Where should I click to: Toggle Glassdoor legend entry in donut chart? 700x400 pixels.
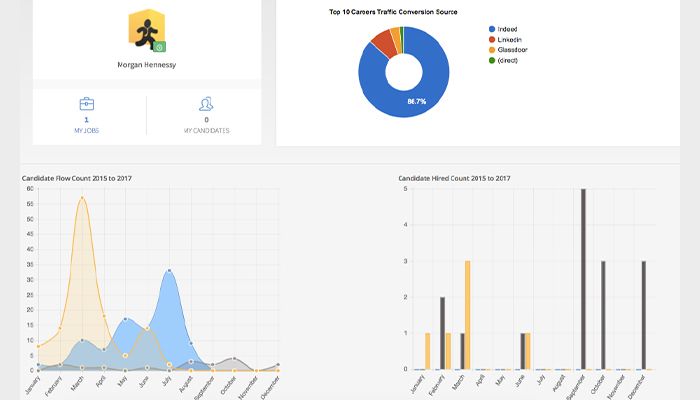coord(508,50)
